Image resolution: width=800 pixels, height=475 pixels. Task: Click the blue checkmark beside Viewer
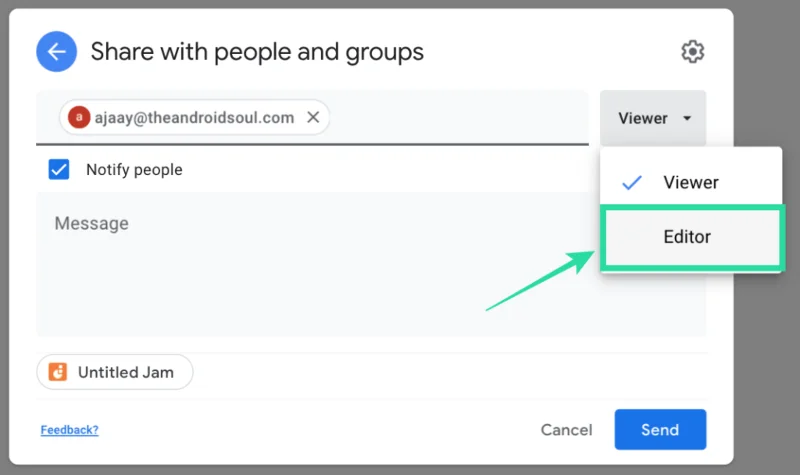(631, 183)
